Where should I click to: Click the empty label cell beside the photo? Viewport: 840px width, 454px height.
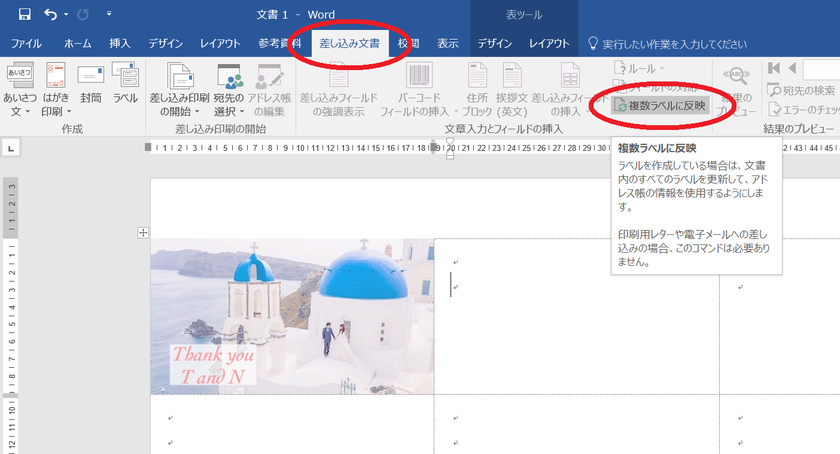point(576,316)
